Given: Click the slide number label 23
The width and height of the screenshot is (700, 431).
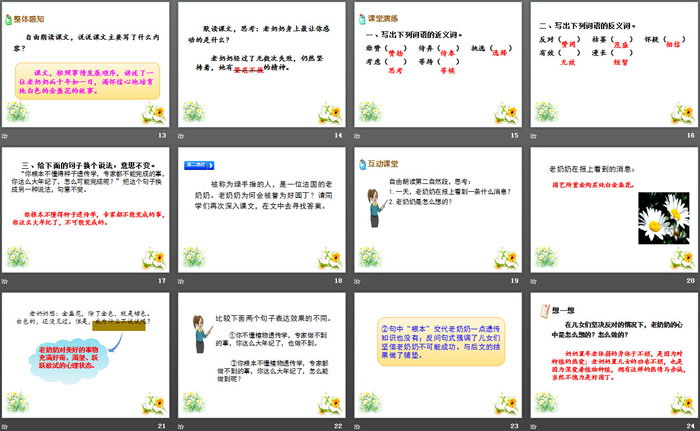Looking at the screenshot, I should (x=514, y=426).
